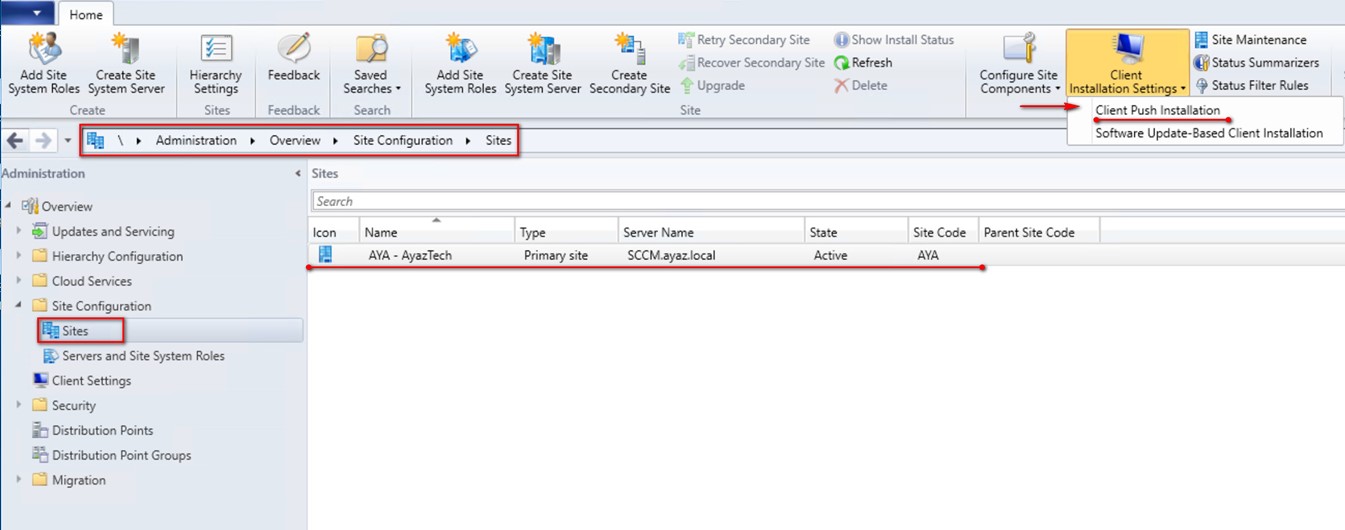Expand the Security node
1345x530 pixels.
point(18,405)
